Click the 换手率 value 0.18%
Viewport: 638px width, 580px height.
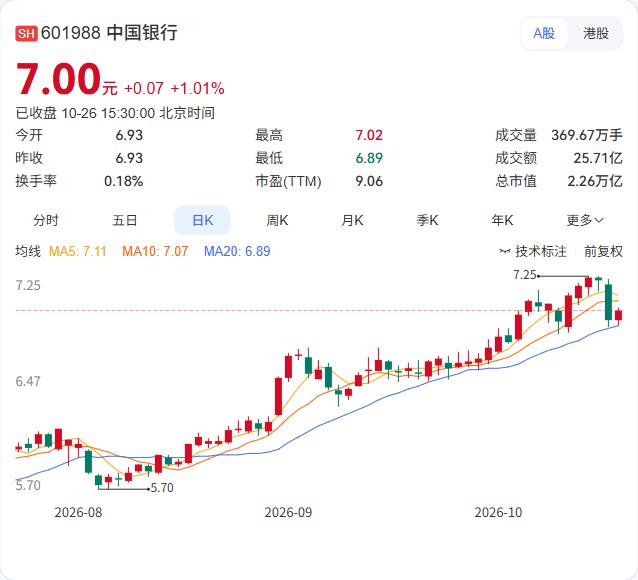point(123,181)
